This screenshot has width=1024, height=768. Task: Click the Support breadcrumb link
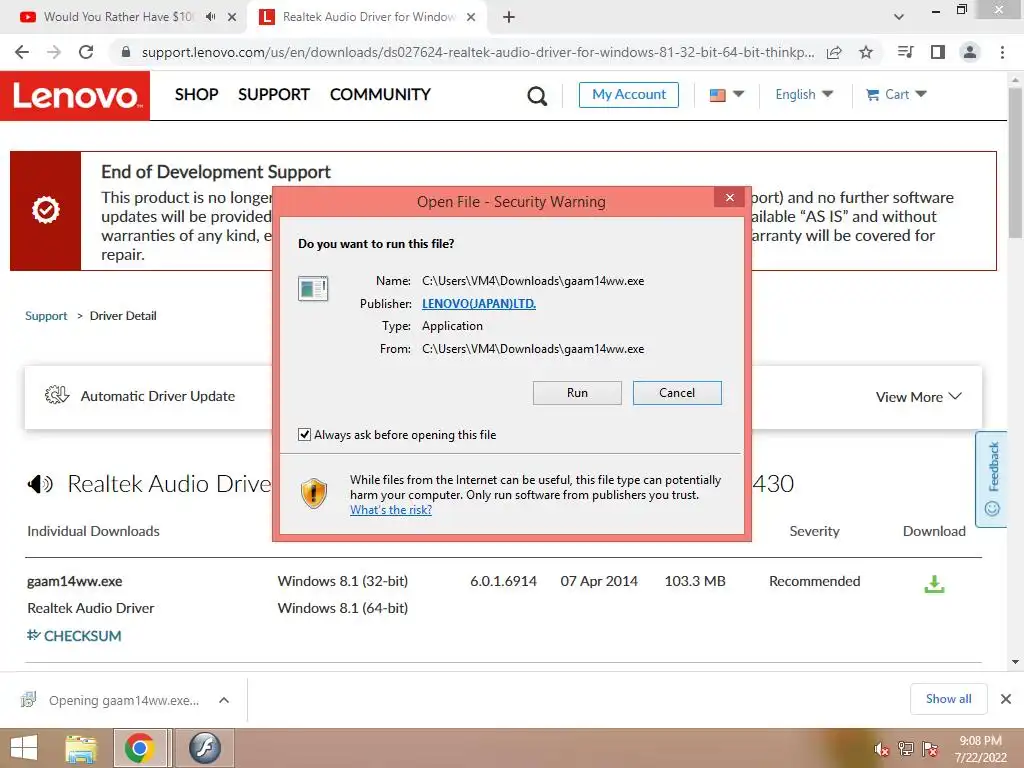(46, 316)
